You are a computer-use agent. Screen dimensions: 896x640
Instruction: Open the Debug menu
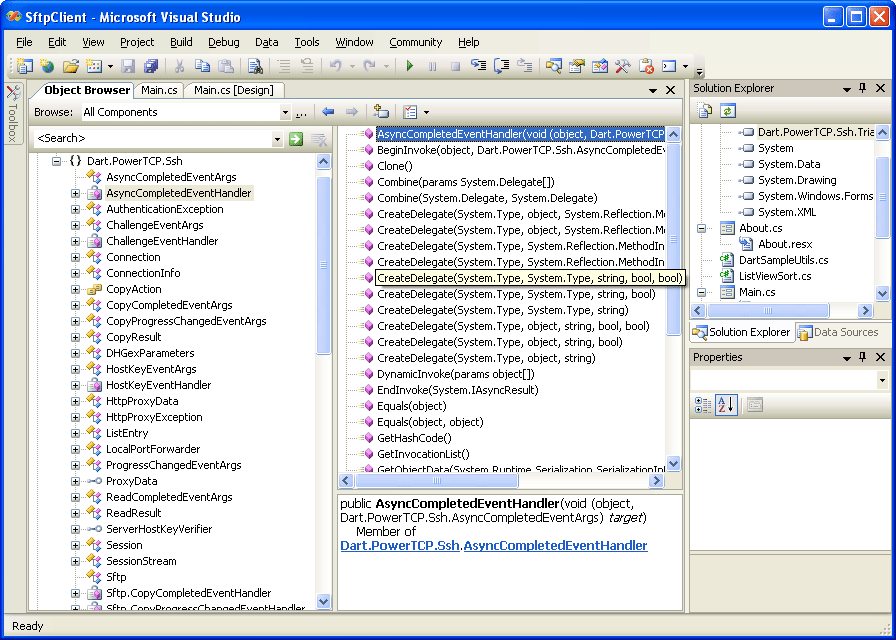(x=223, y=42)
